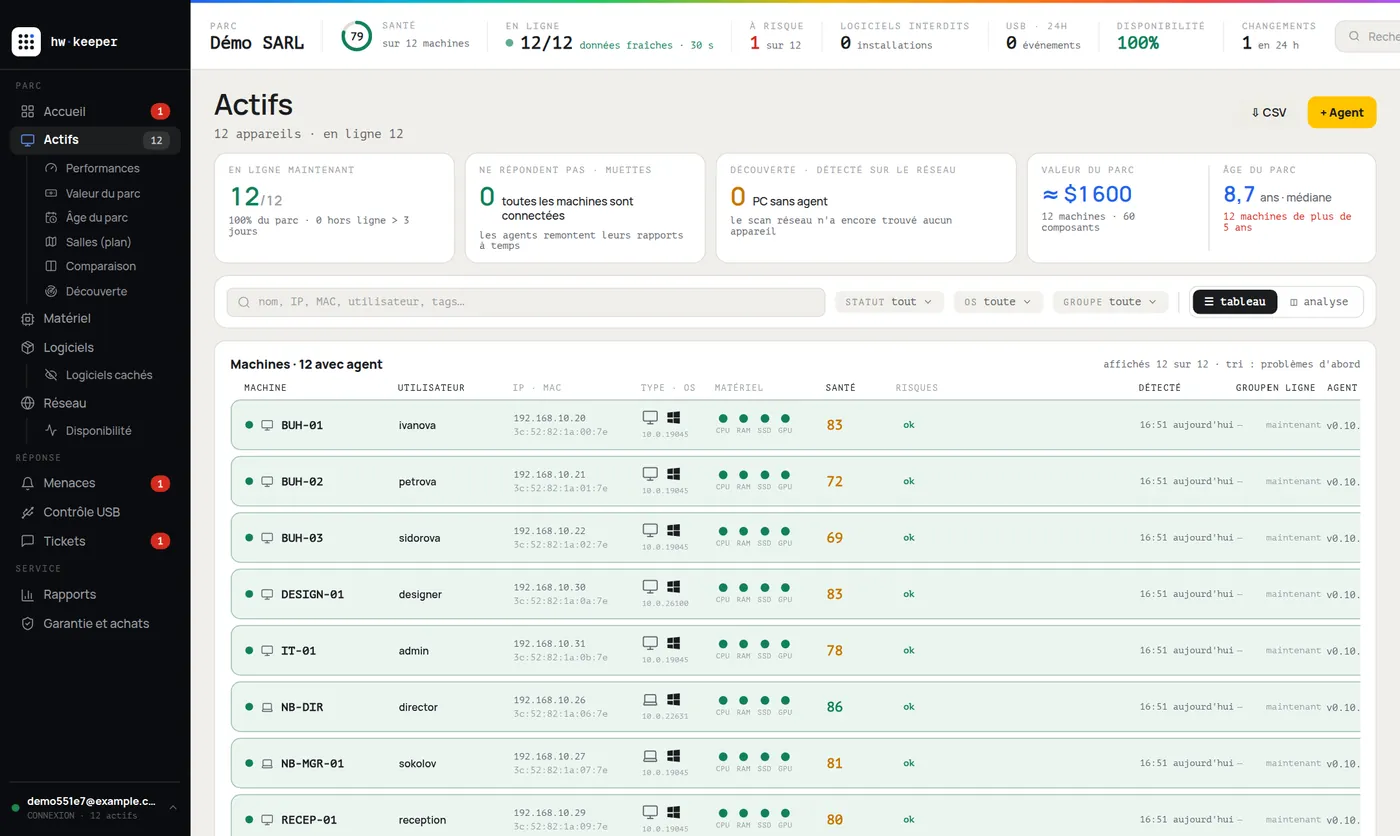Viewport: 1400px width, 836px height.
Task: Go to Âge du parc view
Action: coord(97,217)
